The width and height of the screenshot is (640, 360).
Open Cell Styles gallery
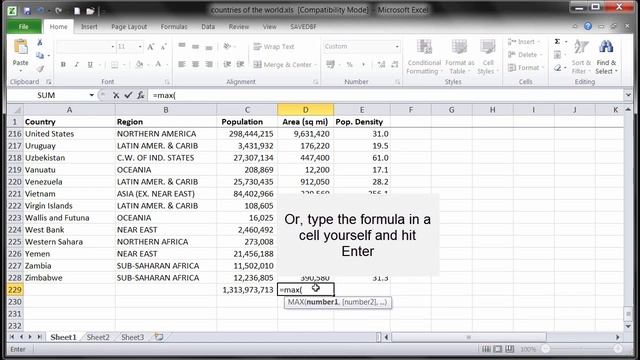tap(487, 57)
